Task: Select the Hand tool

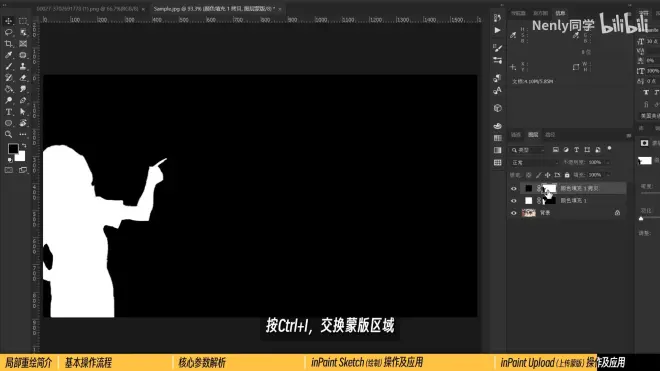Action: coord(23,123)
